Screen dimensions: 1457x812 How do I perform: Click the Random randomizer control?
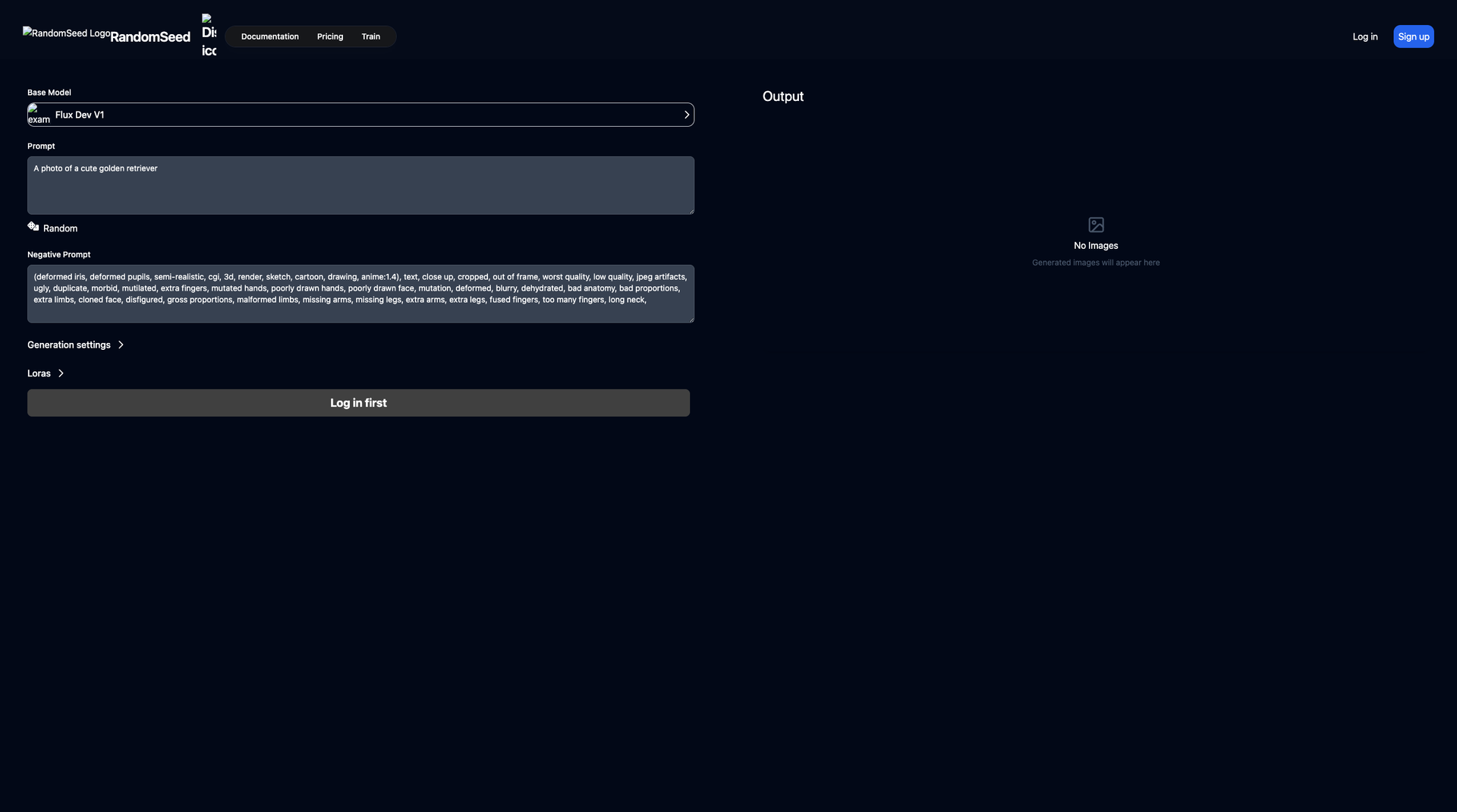(x=52, y=228)
